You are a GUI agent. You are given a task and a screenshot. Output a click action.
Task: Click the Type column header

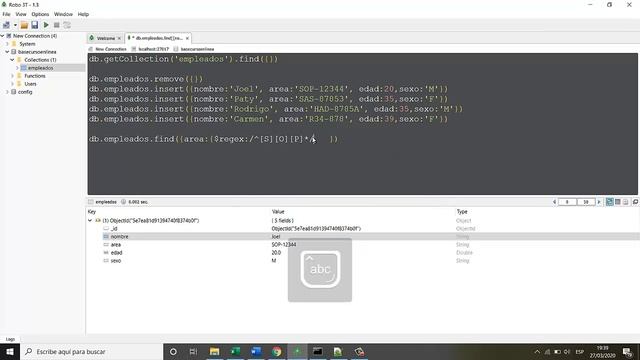462,212
